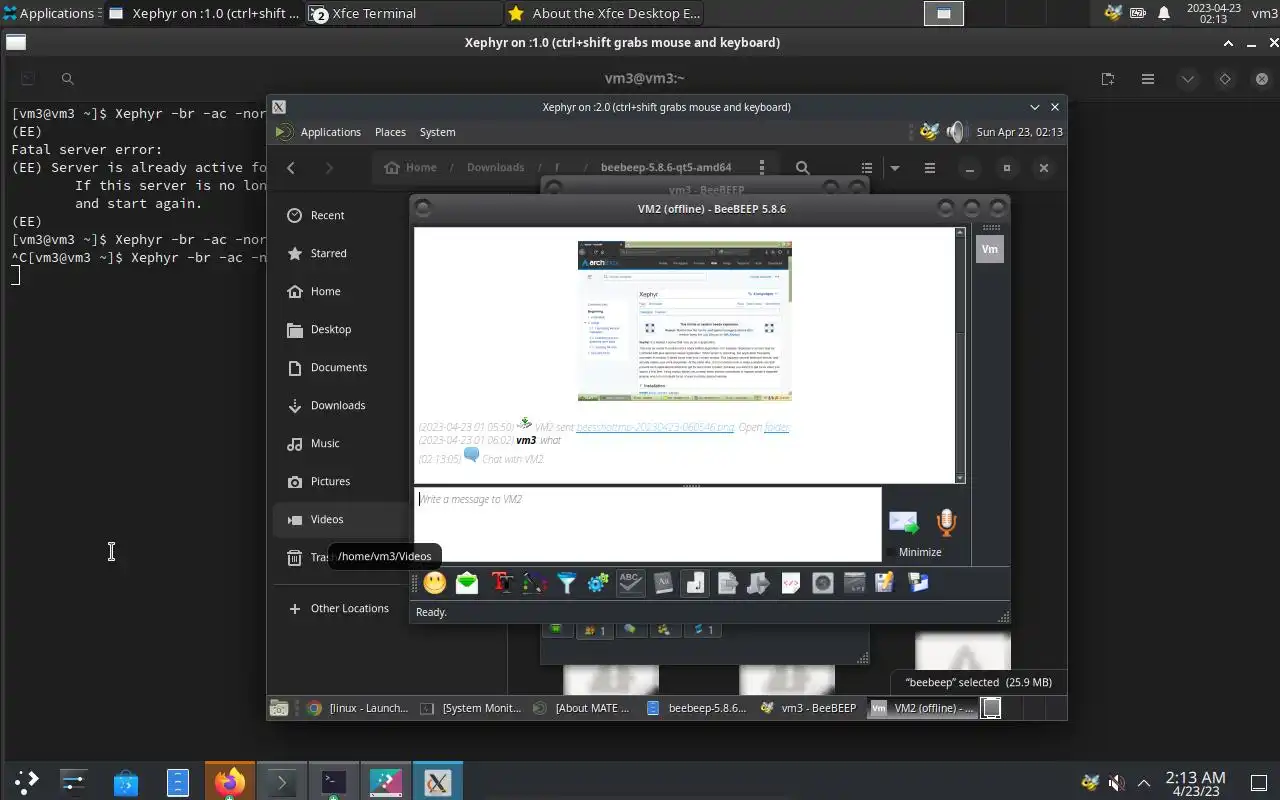The image size is (1280, 800).
Task: Open the file manager hamburger menu
Action: point(929,168)
